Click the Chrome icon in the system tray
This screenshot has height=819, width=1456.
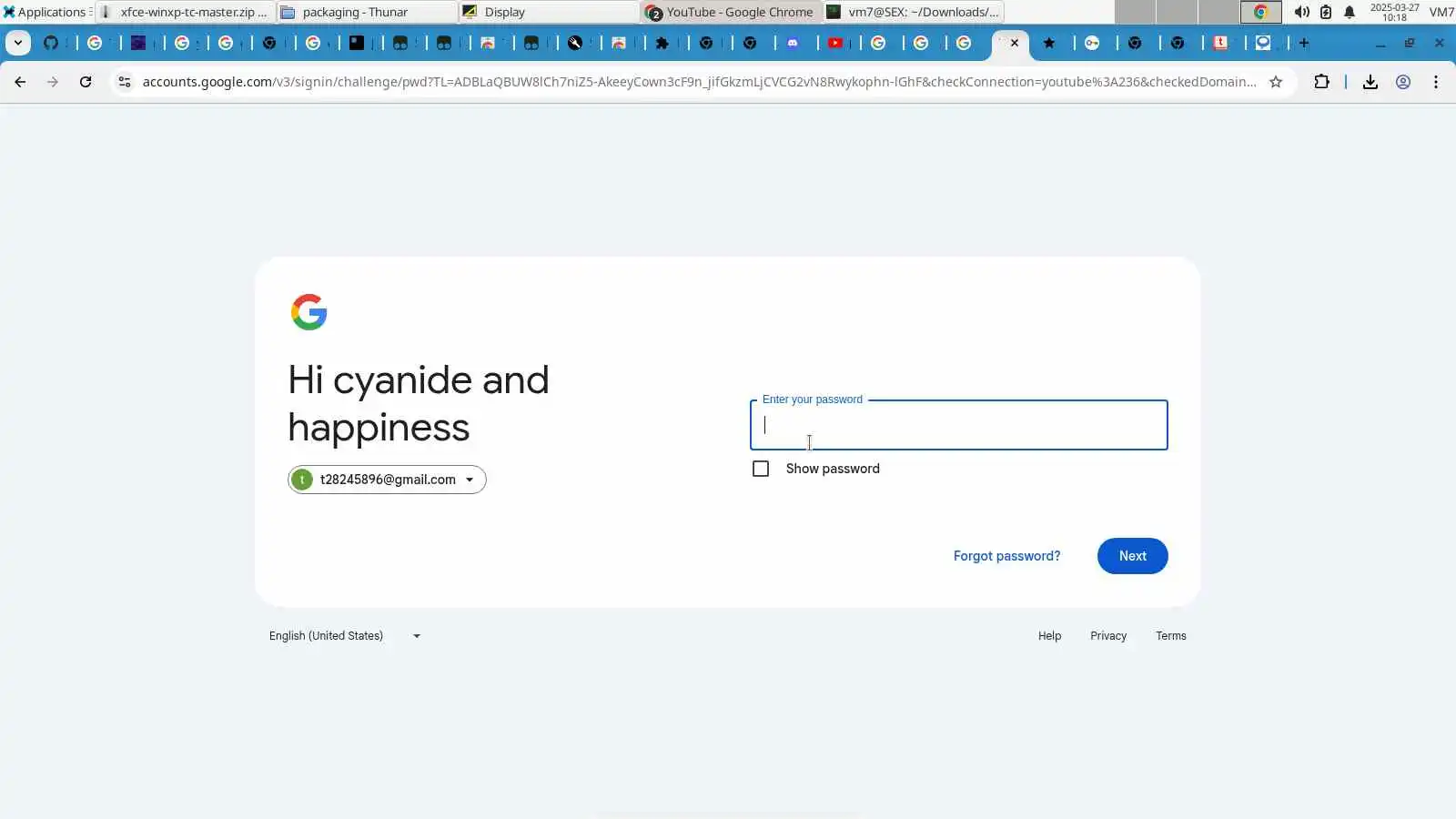(x=1260, y=12)
